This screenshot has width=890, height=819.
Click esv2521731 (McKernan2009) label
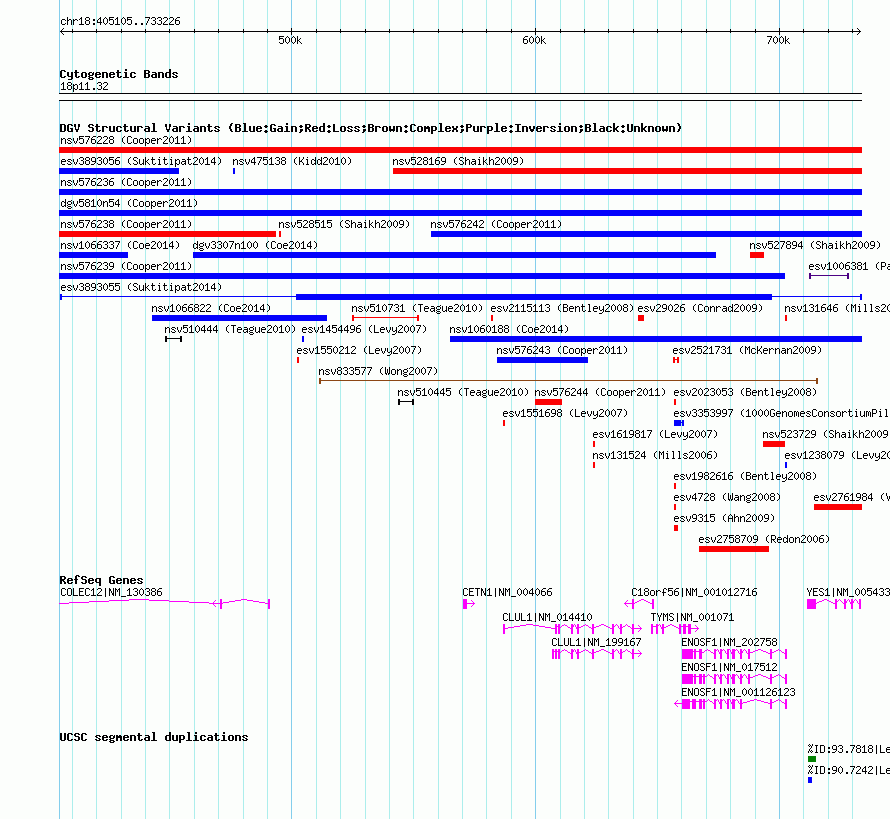coord(747,350)
